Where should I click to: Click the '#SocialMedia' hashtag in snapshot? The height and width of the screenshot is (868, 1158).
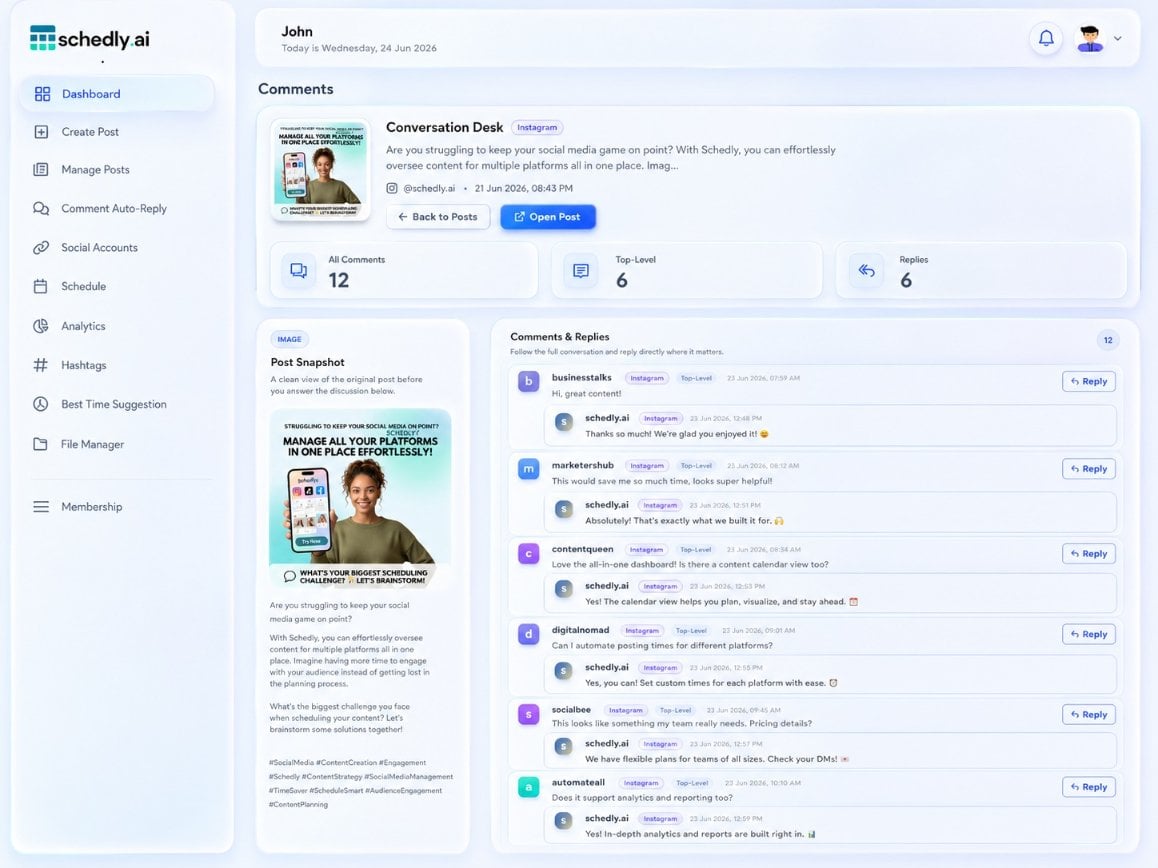point(291,762)
